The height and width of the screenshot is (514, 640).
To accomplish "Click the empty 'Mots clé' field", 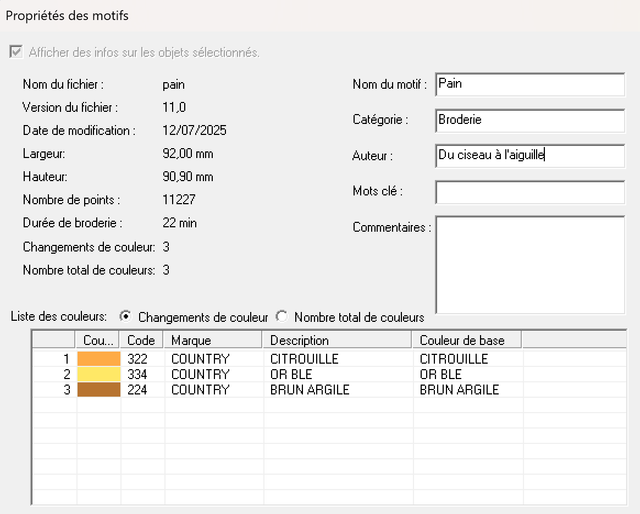I will [529, 191].
